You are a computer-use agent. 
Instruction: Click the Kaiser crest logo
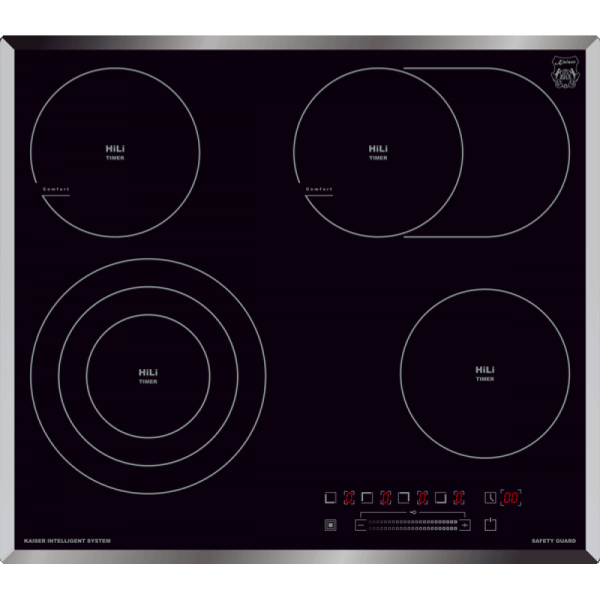pos(565,73)
